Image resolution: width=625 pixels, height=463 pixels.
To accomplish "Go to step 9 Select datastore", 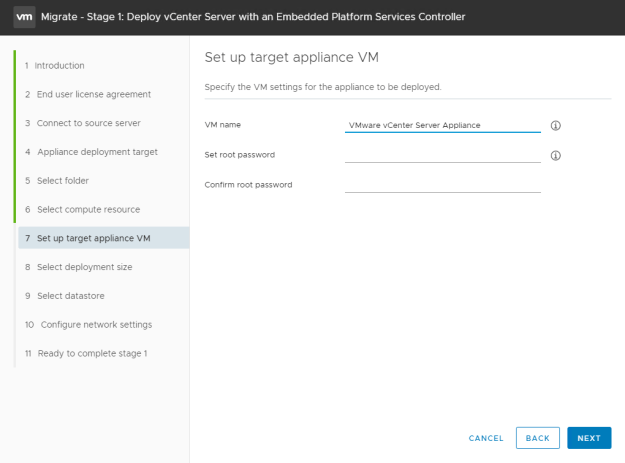I will (x=65, y=296).
